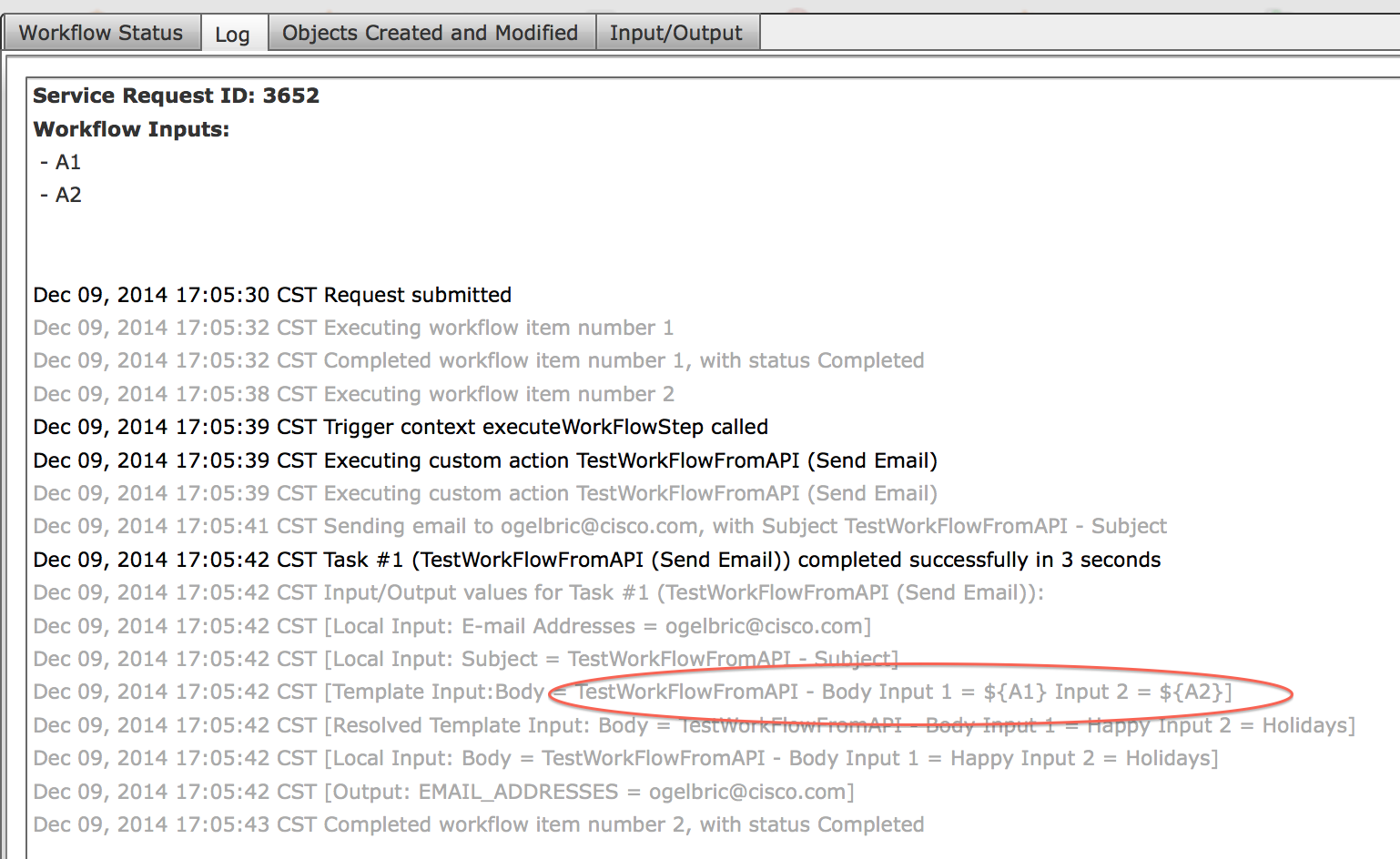This screenshot has height=859, width=1400.
Task: Switch to the Workflow Status tab
Action: point(101,33)
